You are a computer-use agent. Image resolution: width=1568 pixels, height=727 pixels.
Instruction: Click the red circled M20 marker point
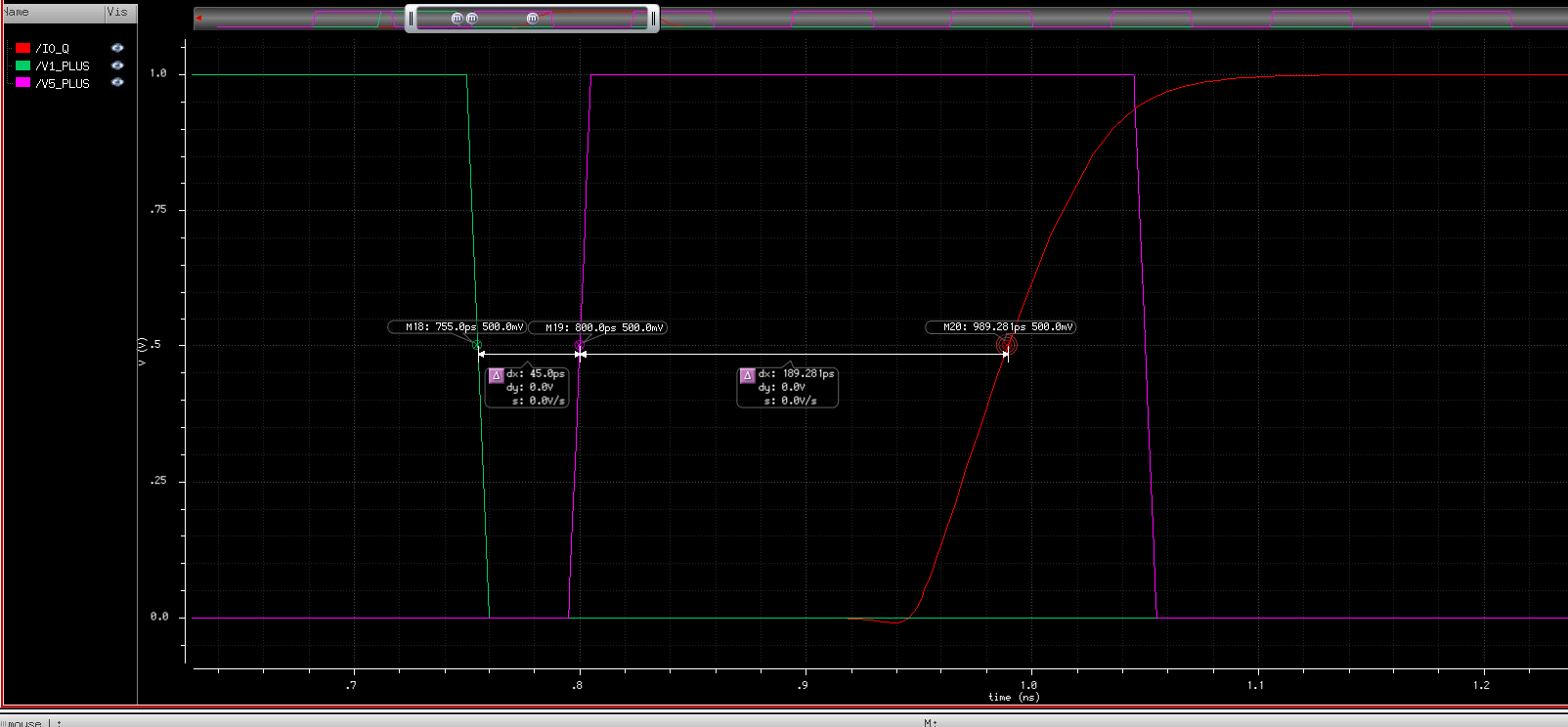(1007, 345)
